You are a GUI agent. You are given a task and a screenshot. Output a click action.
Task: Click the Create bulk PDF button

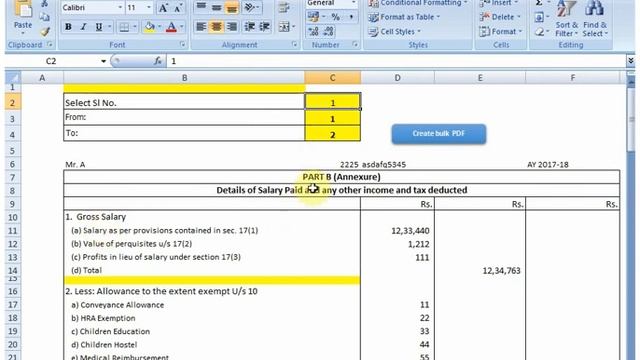tap(439, 134)
